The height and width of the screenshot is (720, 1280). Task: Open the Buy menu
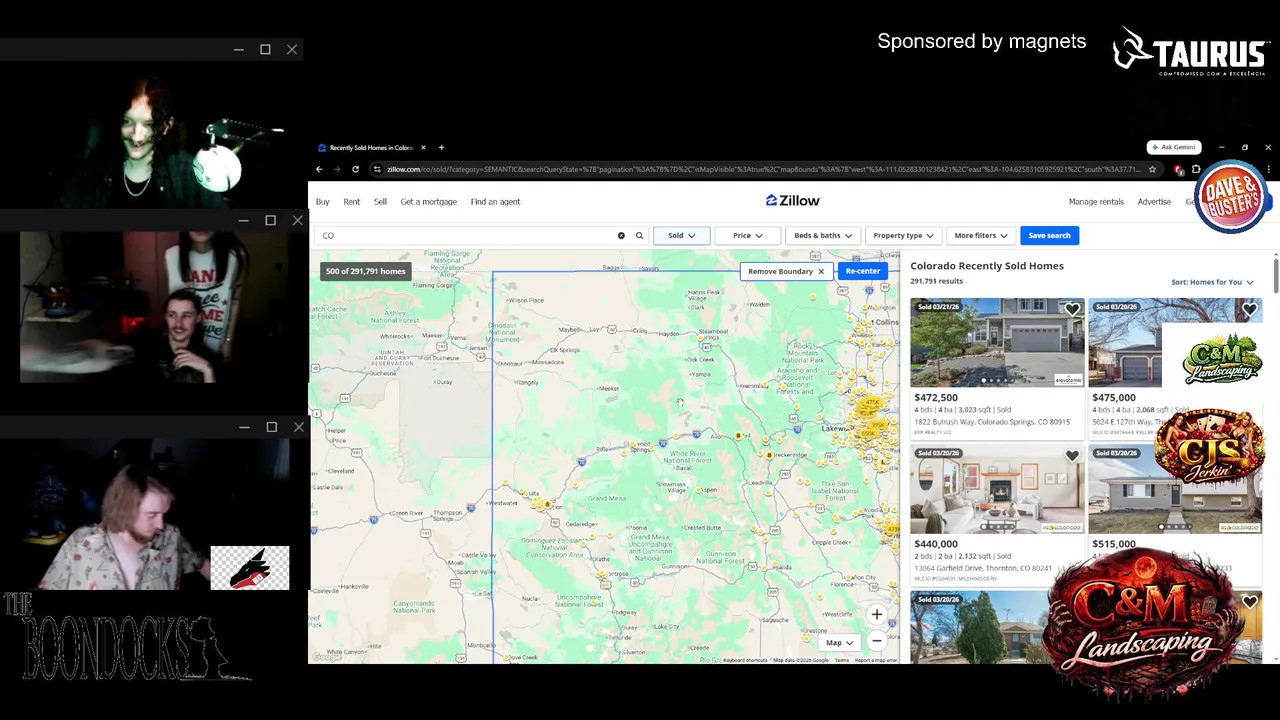323,202
